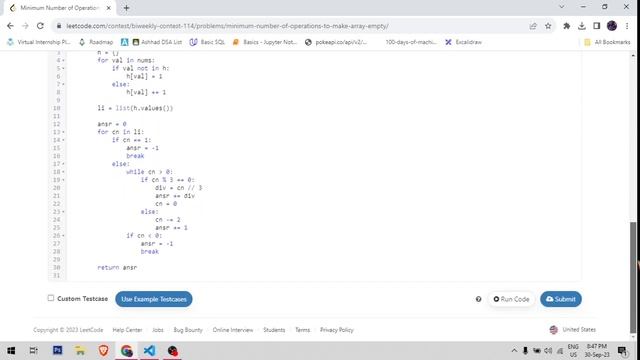640x360 pixels.
Task: Bookmark this page with the star icon
Action: coord(548,26)
